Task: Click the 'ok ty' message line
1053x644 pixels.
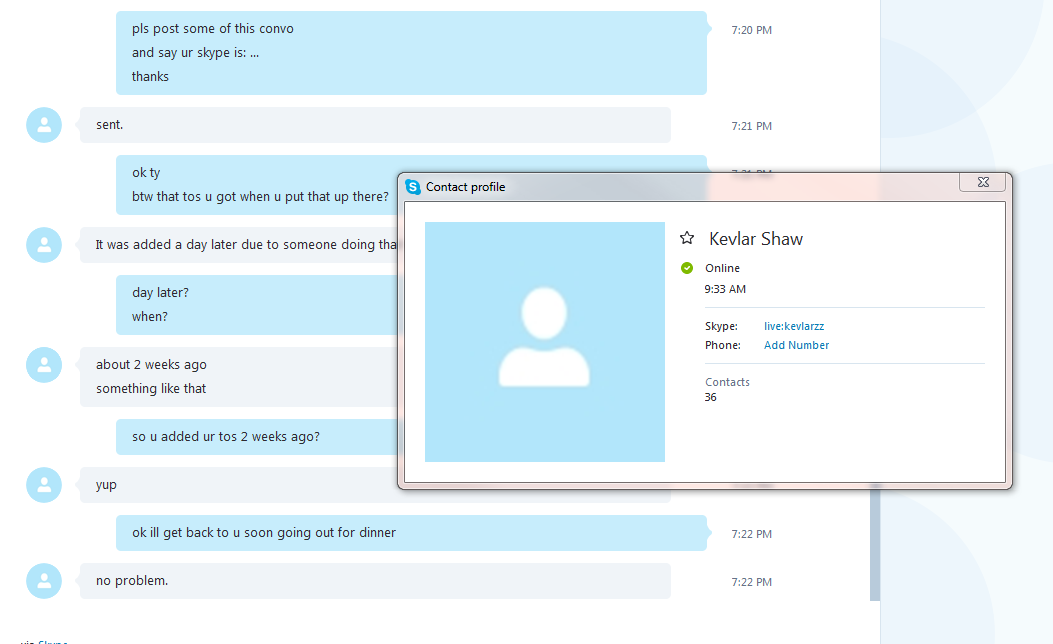Action: (x=146, y=173)
